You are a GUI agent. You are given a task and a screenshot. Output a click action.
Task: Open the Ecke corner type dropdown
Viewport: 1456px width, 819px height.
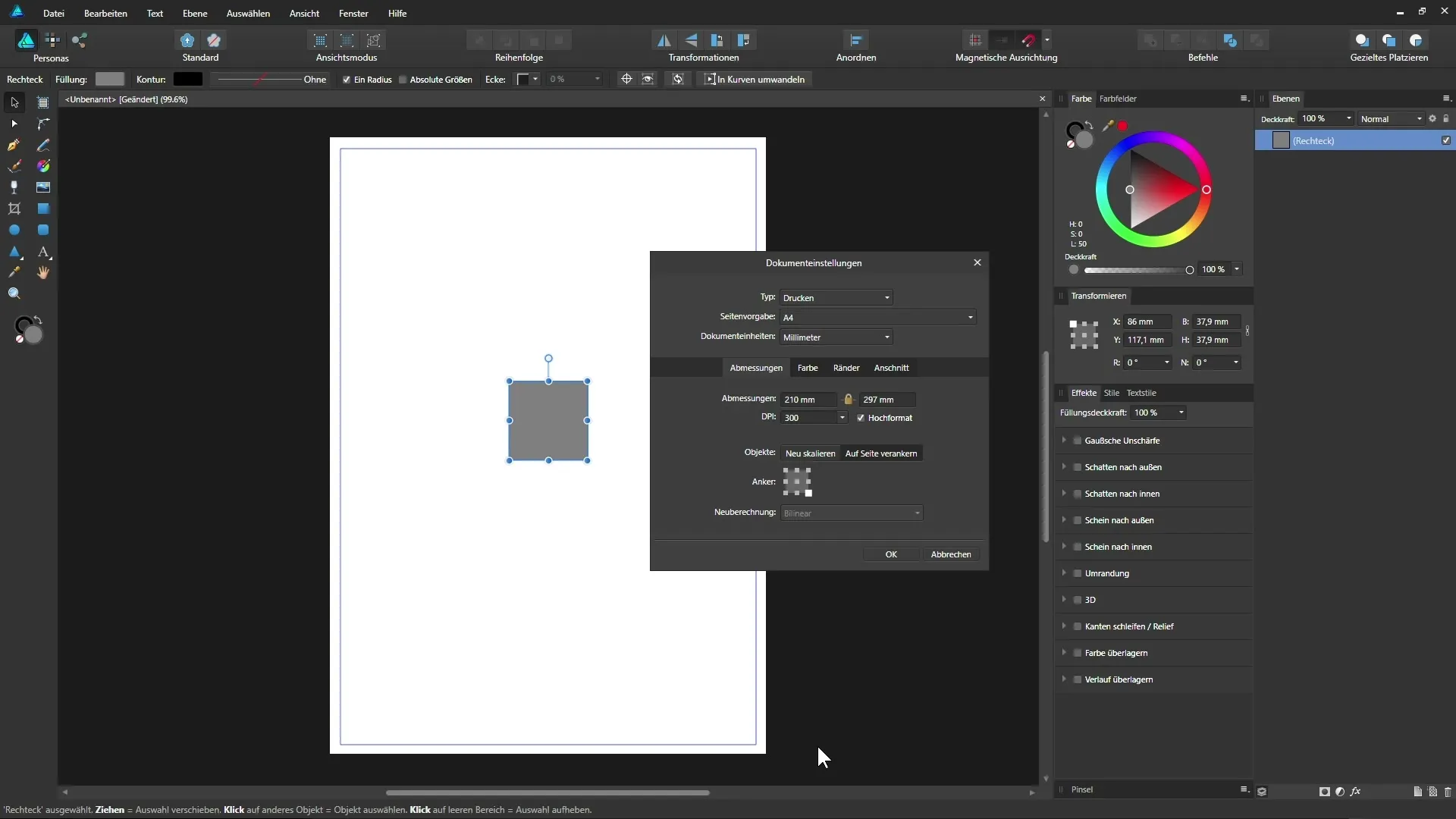528,80
